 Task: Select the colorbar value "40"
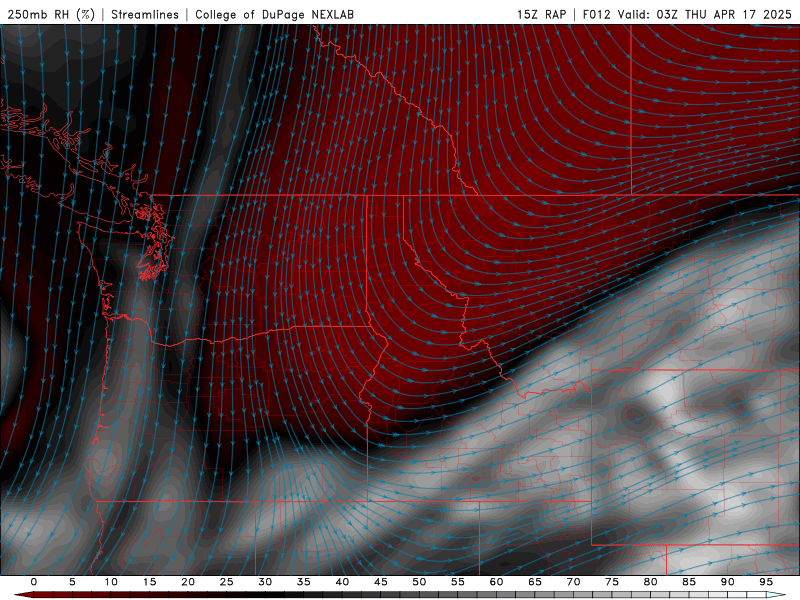(x=342, y=582)
